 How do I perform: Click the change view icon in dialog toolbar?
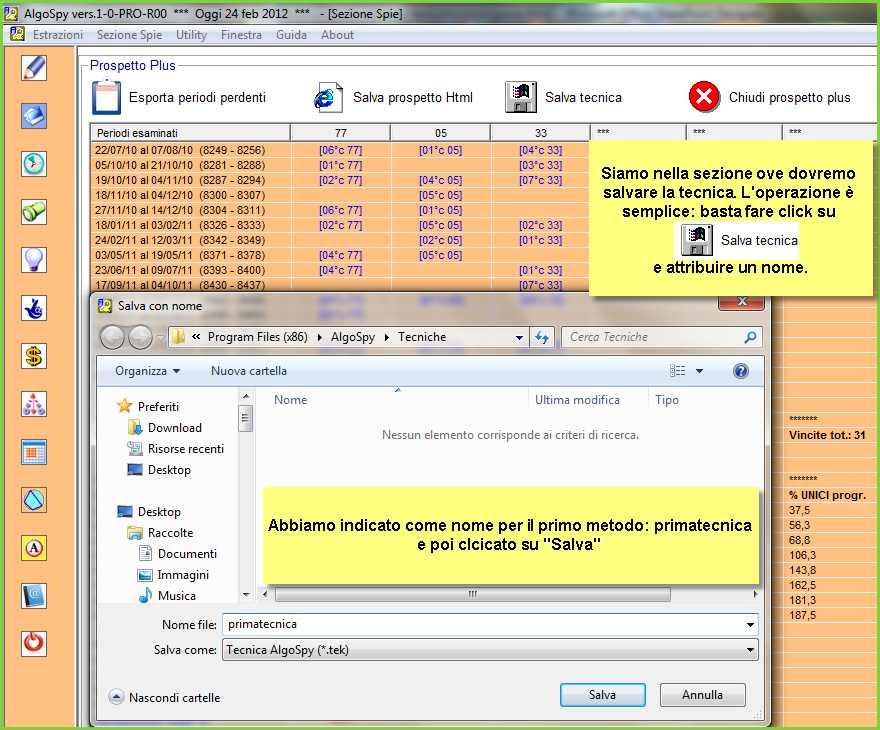click(677, 371)
